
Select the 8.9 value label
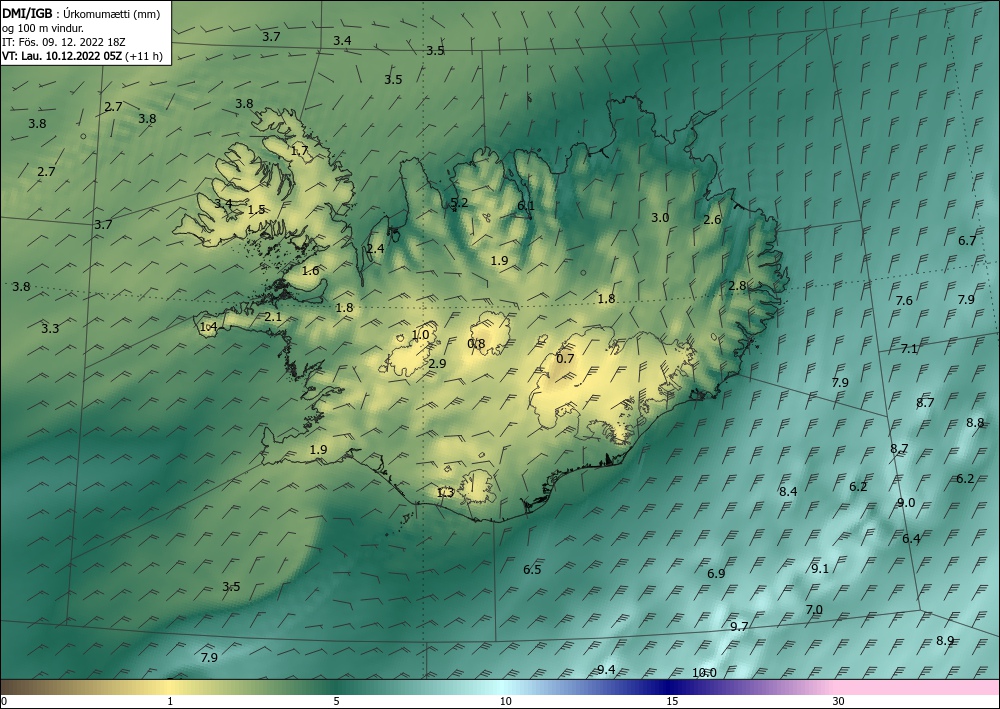[945, 640]
